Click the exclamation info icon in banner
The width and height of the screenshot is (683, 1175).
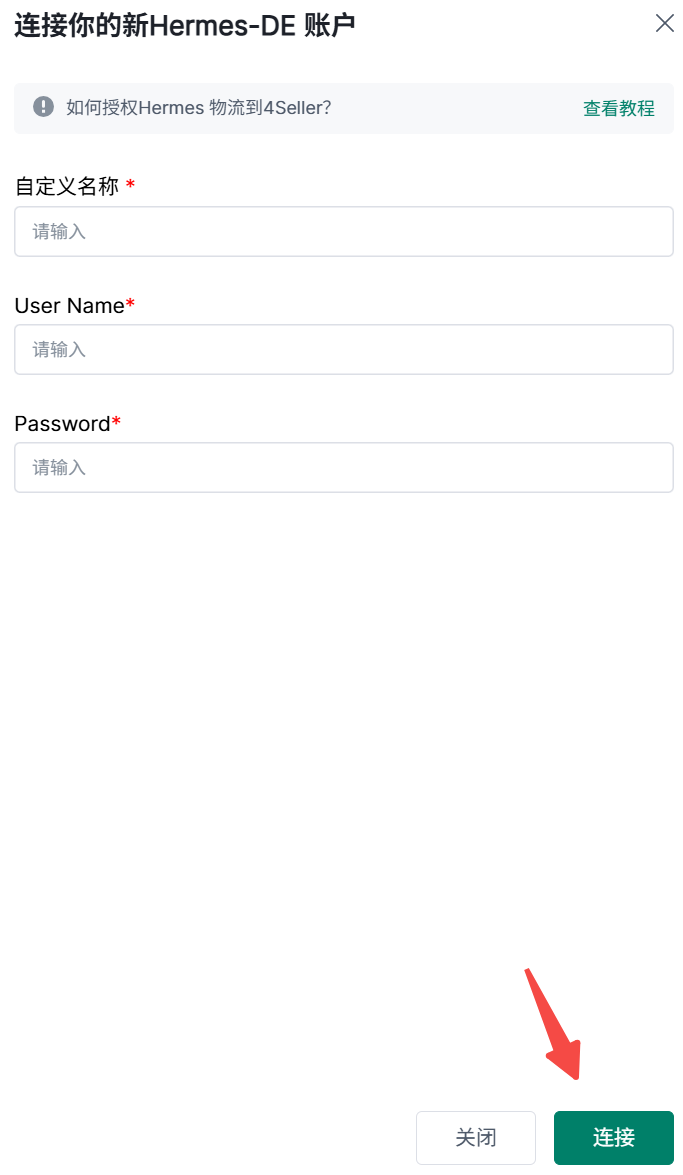pos(43,107)
